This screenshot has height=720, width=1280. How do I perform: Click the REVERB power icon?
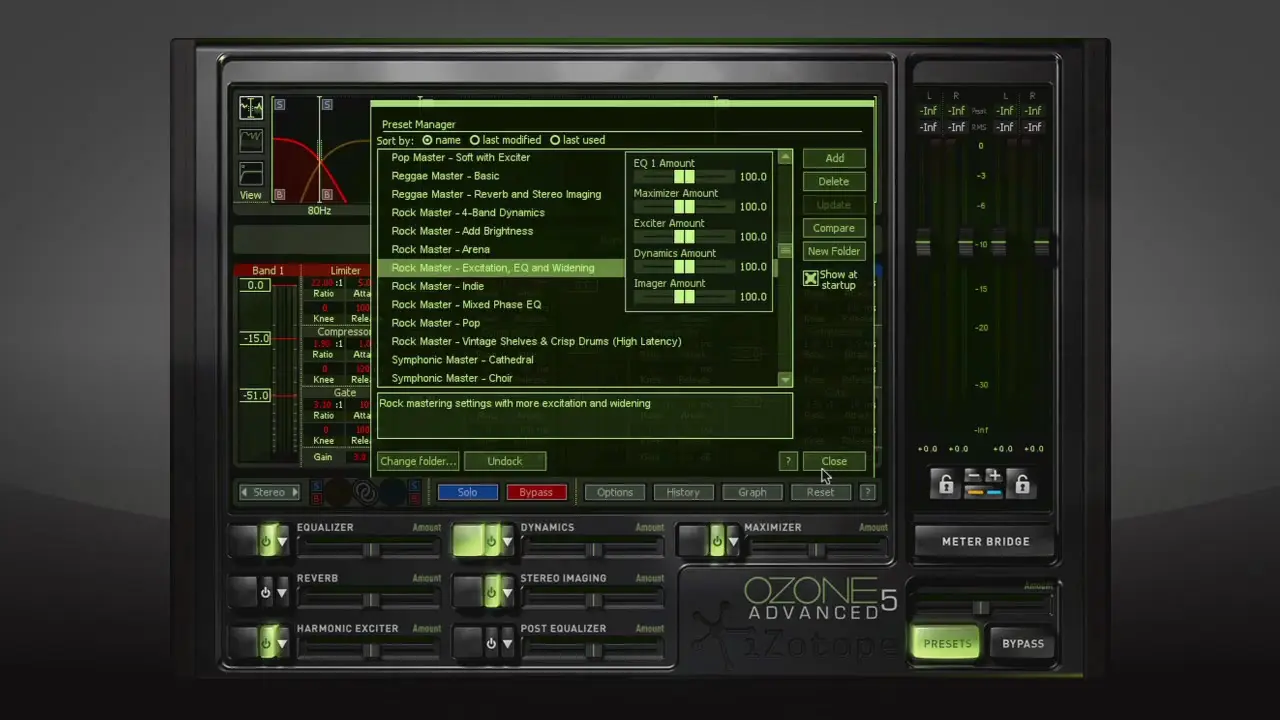[266, 592]
